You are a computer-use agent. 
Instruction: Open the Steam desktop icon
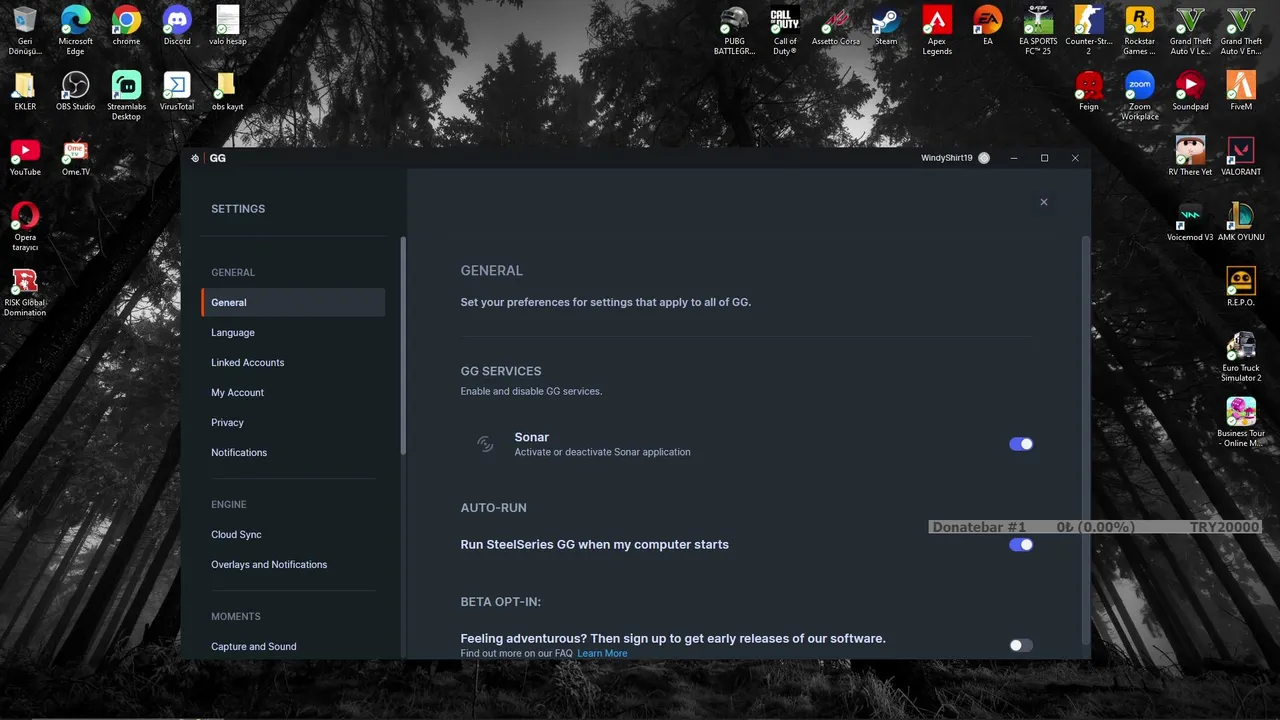coord(886,20)
